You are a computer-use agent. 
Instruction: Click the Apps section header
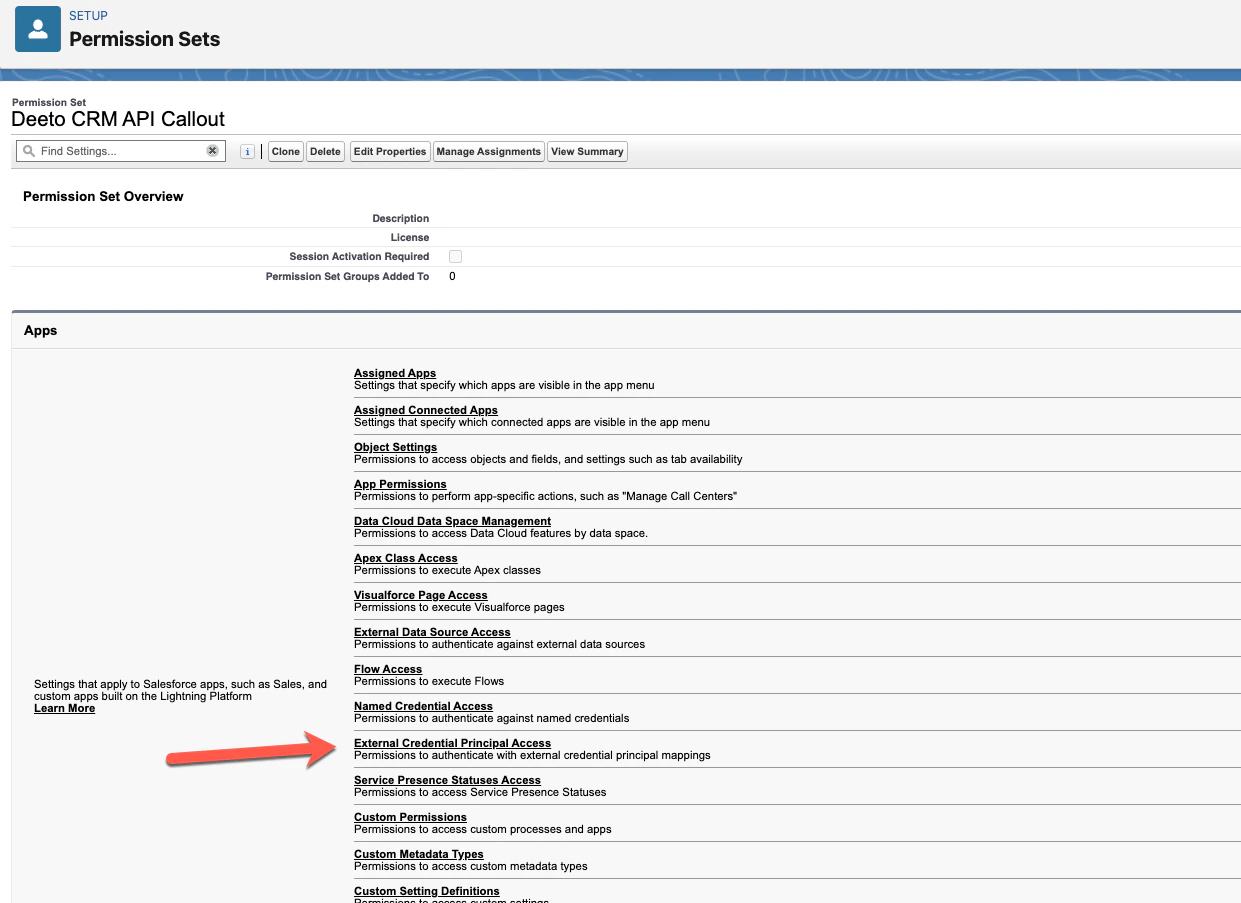(40, 330)
